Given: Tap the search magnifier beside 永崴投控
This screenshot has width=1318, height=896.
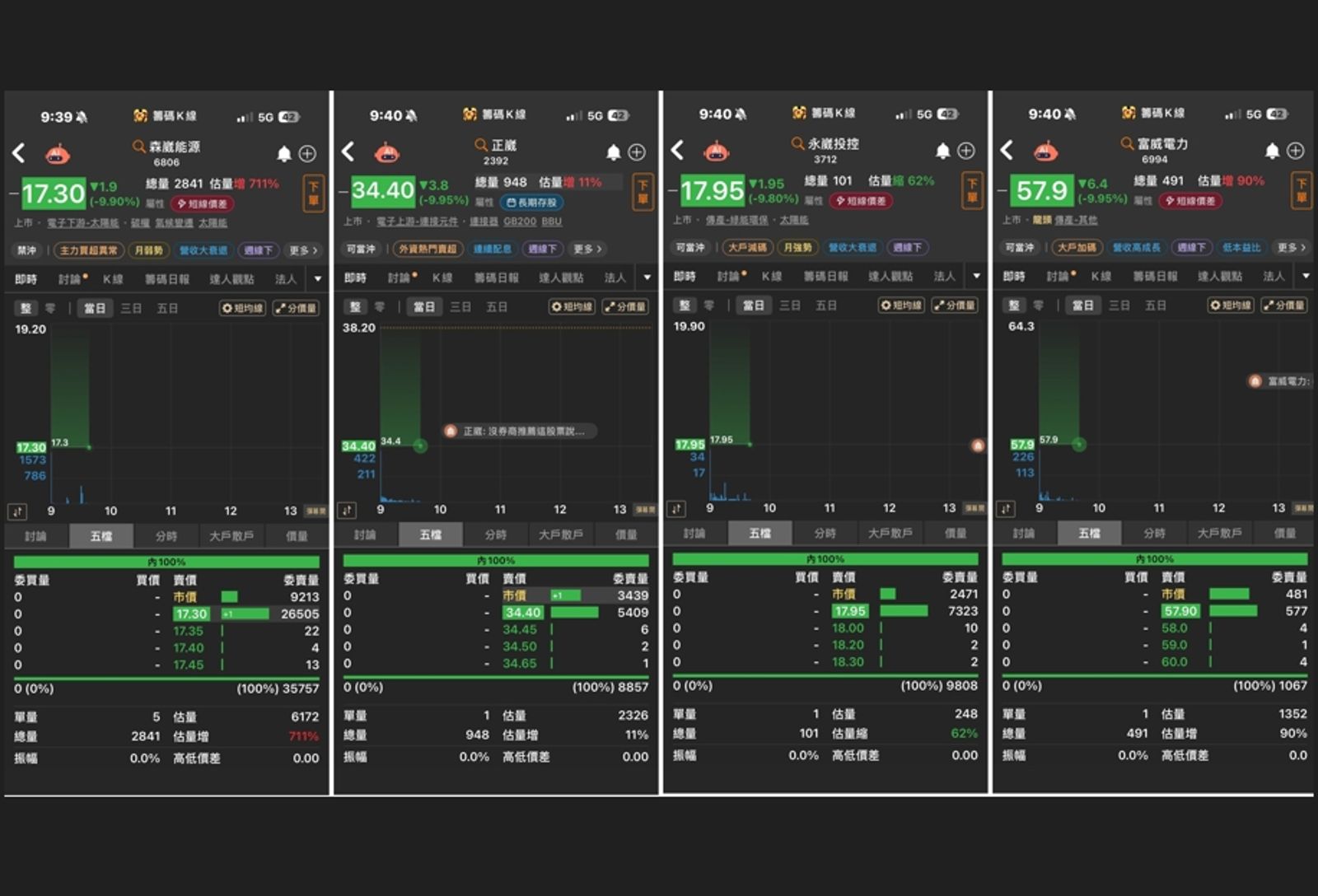Looking at the screenshot, I should (x=797, y=143).
